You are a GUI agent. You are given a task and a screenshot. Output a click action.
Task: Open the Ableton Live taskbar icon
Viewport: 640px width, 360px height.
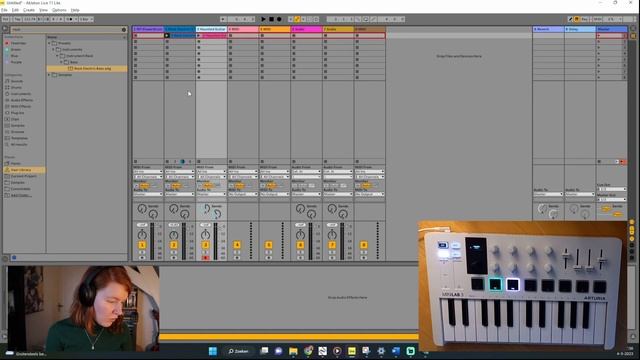(x=352, y=351)
